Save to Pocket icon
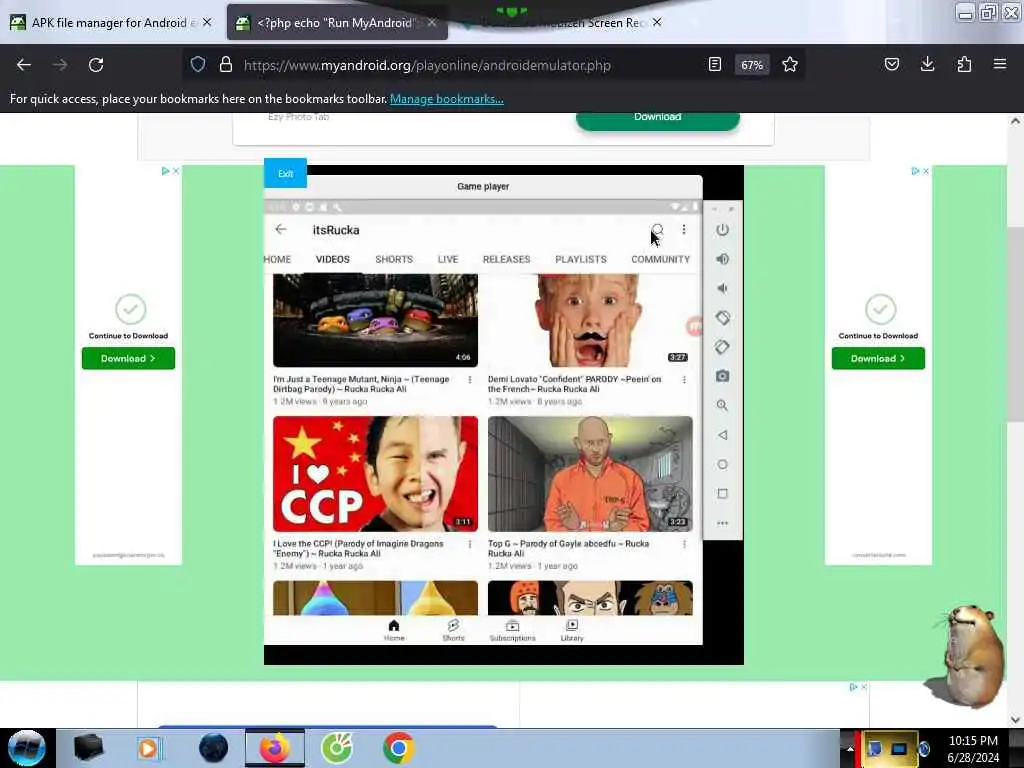 coord(891,64)
